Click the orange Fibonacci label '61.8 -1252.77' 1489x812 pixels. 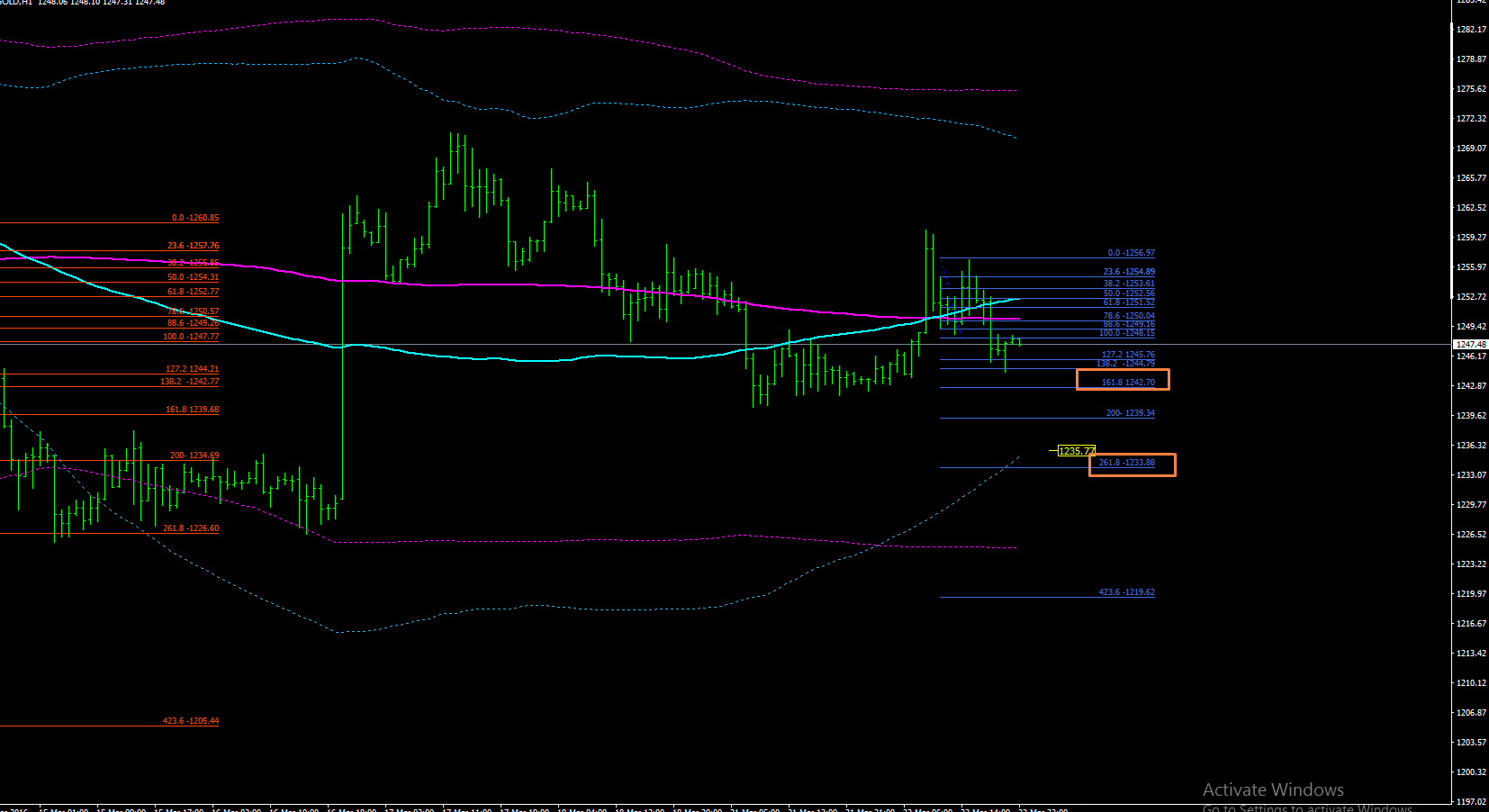click(x=193, y=292)
